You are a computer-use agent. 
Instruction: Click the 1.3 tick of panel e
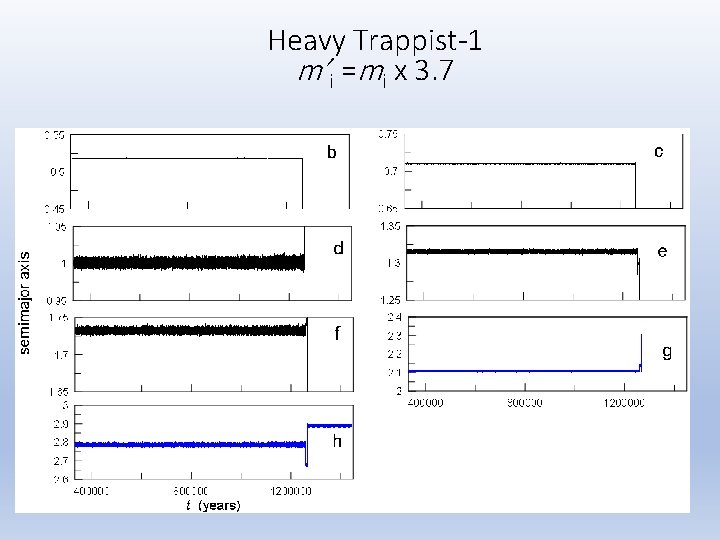(x=394, y=263)
